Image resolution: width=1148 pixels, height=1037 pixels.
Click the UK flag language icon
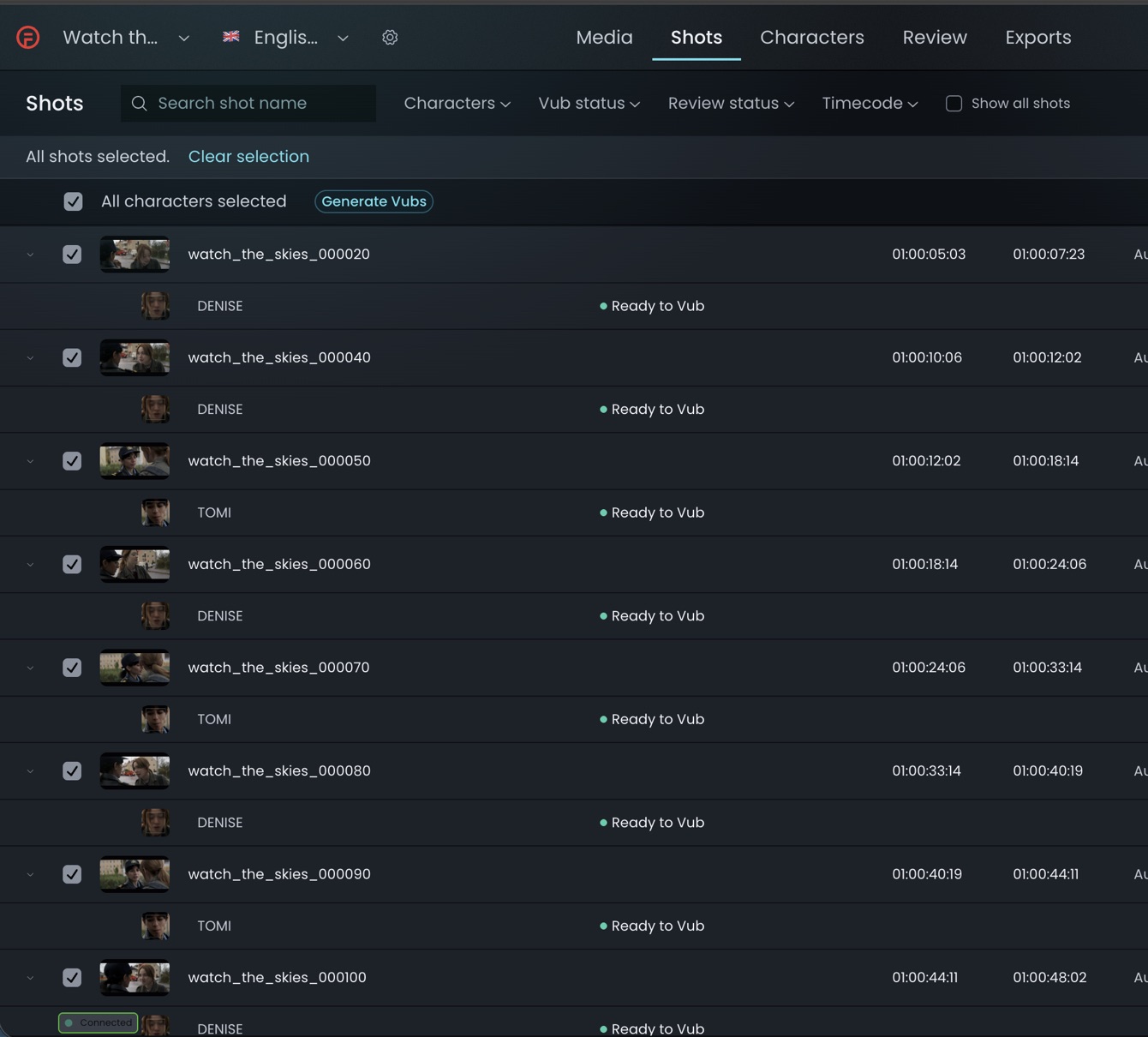coord(231,36)
